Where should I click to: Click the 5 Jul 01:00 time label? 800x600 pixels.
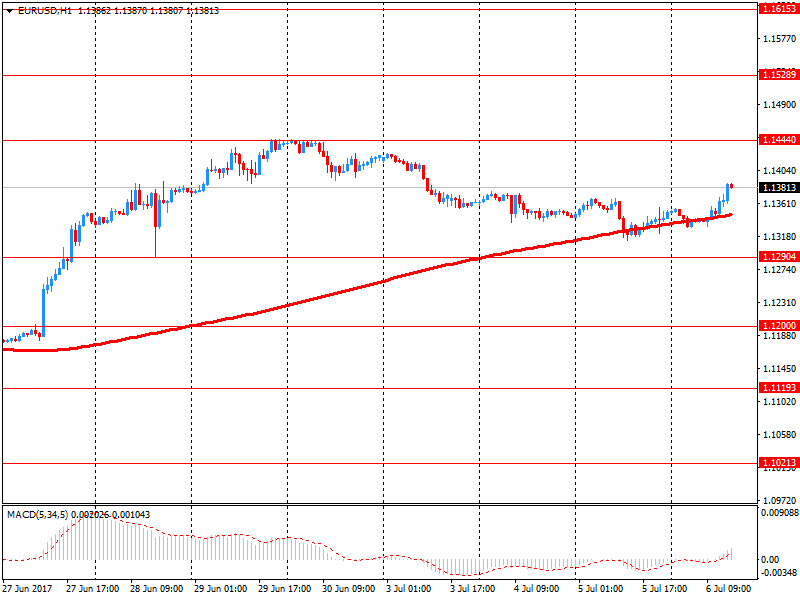[601, 588]
